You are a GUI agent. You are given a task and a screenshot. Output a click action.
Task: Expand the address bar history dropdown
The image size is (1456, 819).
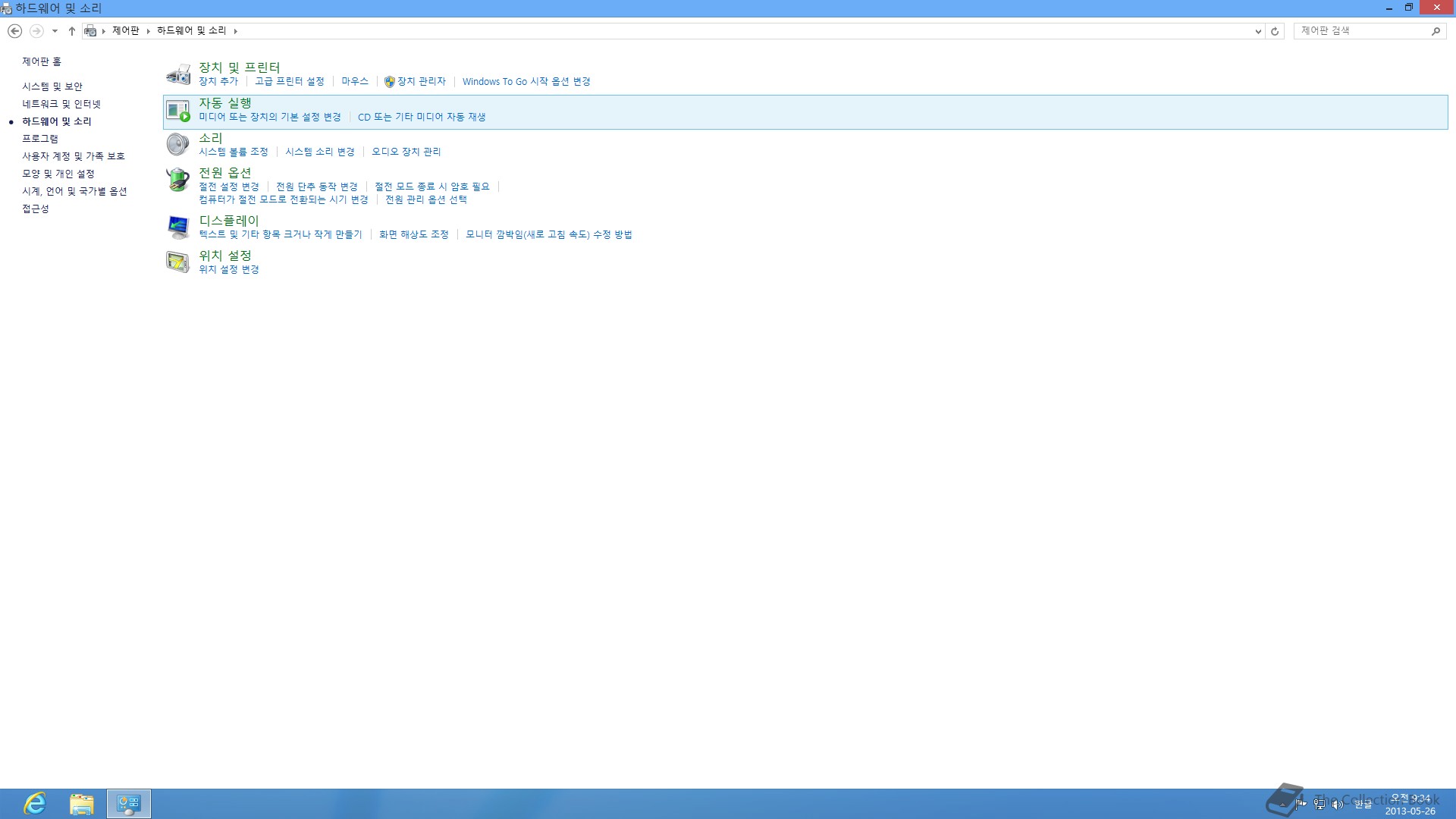(x=1258, y=31)
